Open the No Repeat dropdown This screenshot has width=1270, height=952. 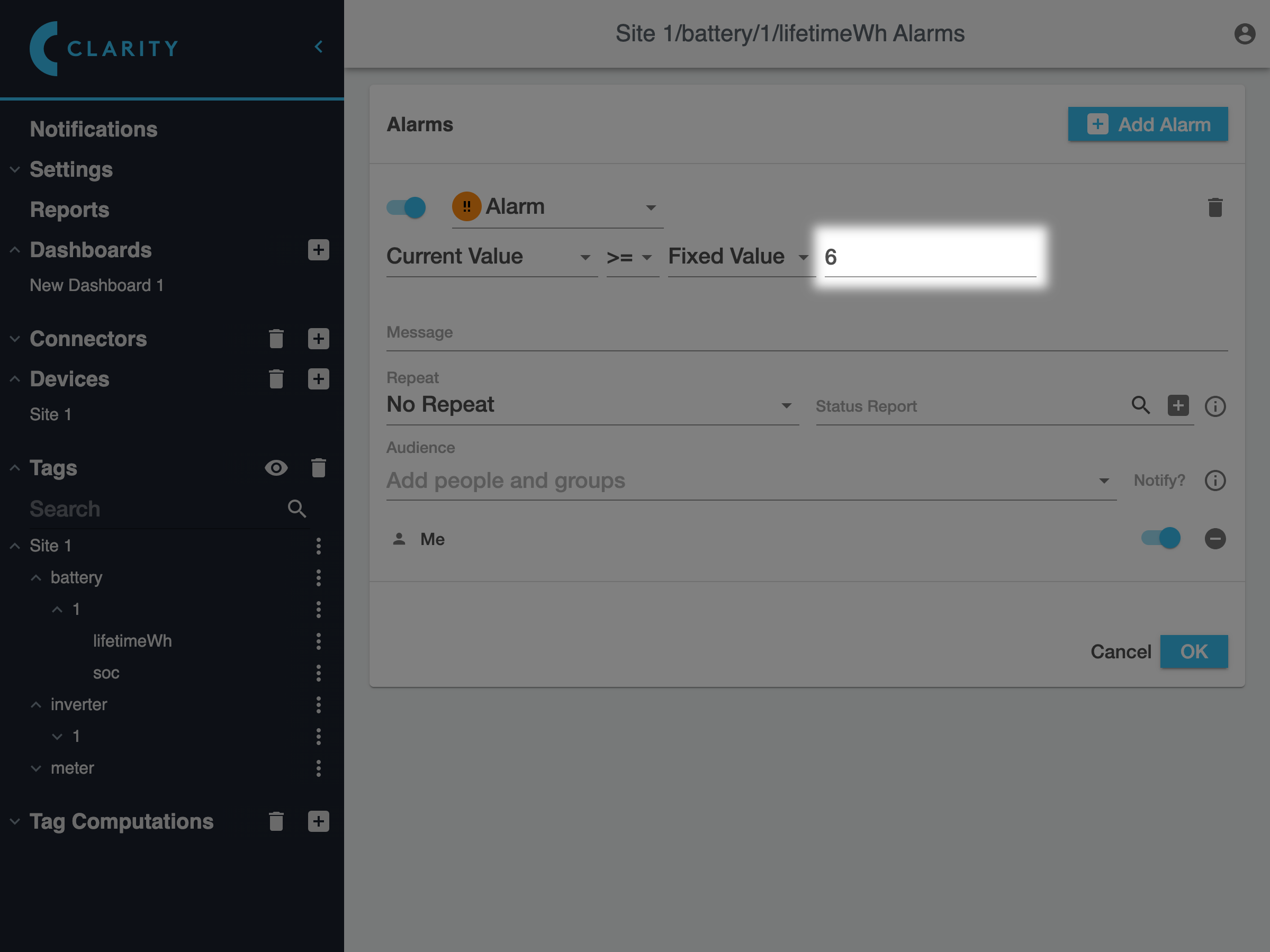click(x=591, y=405)
